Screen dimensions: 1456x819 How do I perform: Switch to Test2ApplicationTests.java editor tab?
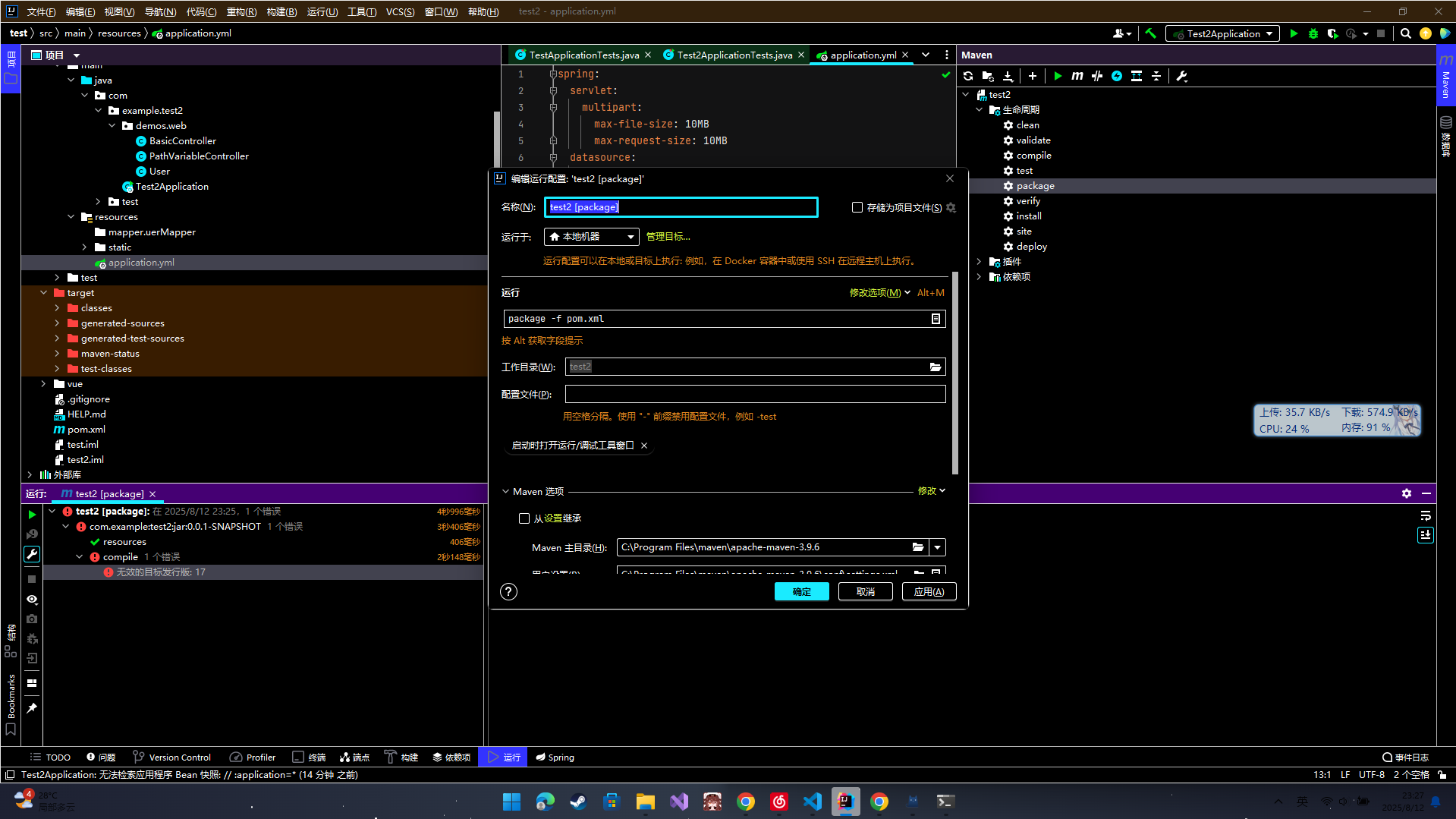click(734, 55)
